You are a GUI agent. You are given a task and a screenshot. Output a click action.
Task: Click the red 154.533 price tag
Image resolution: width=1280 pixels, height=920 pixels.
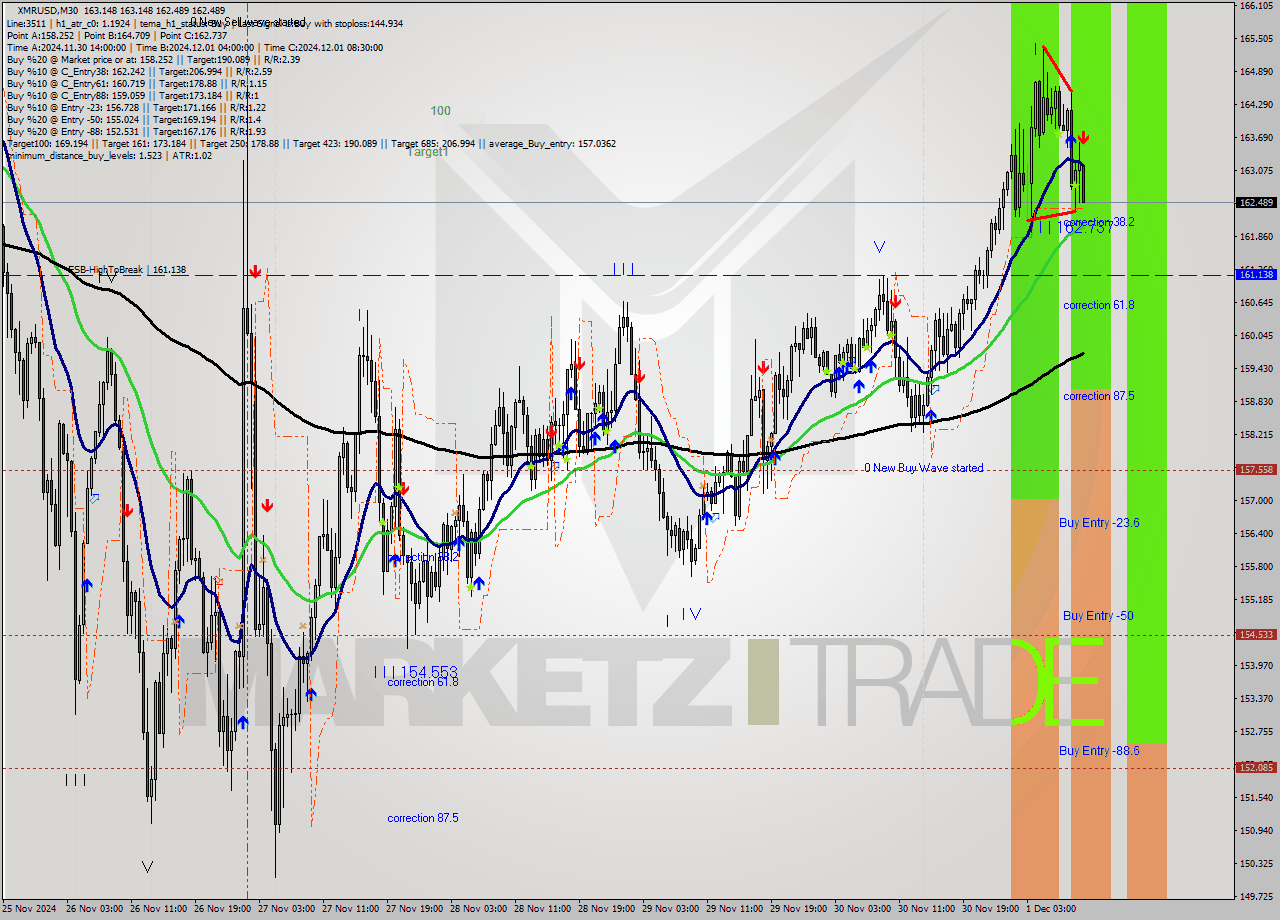click(1256, 634)
